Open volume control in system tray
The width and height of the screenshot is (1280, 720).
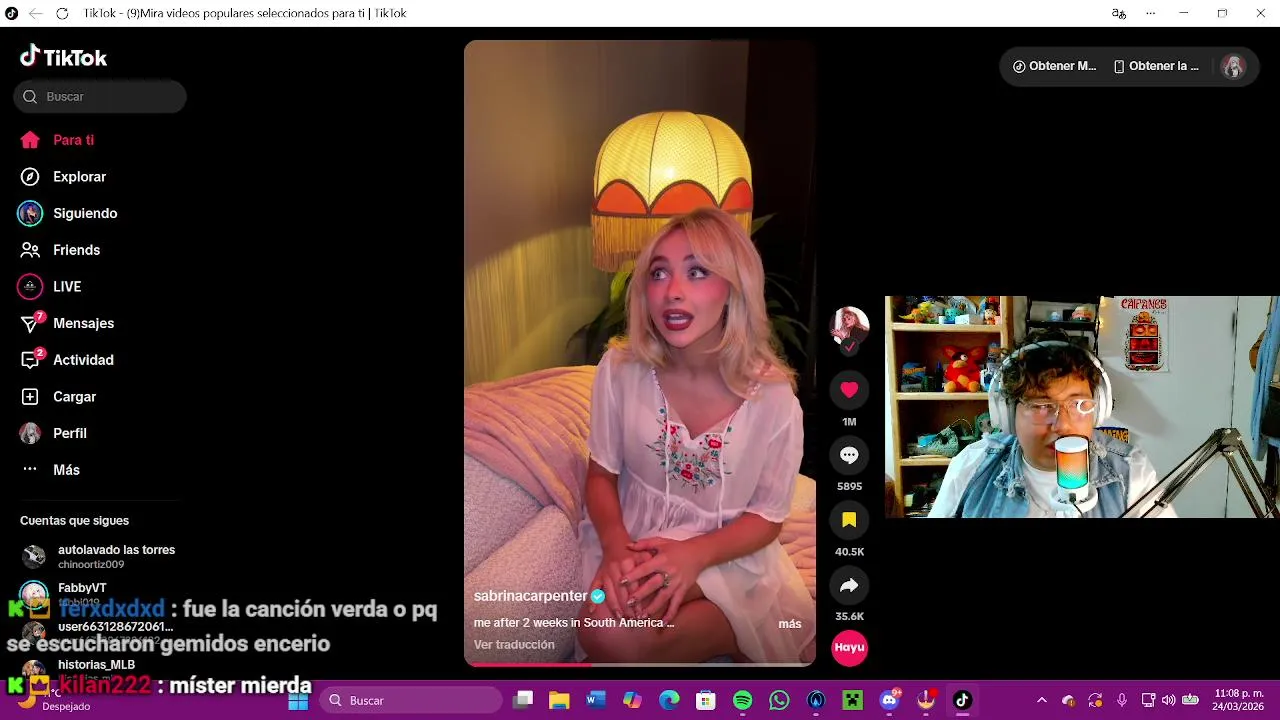click(1168, 701)
